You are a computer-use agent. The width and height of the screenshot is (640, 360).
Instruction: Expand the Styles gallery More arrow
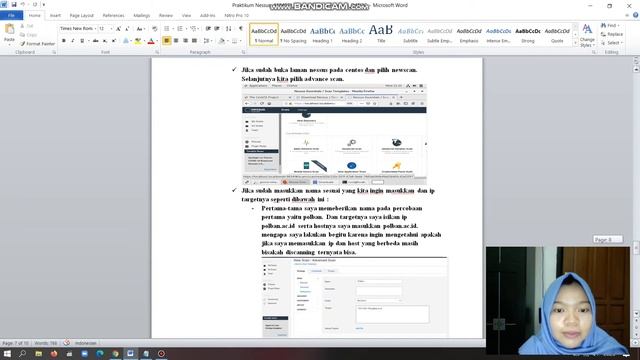pos(576,42)
